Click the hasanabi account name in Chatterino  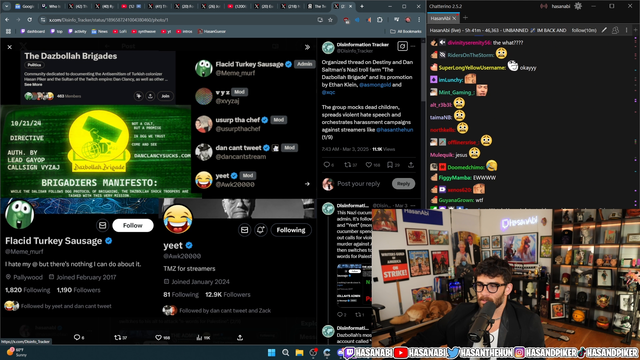560,6
